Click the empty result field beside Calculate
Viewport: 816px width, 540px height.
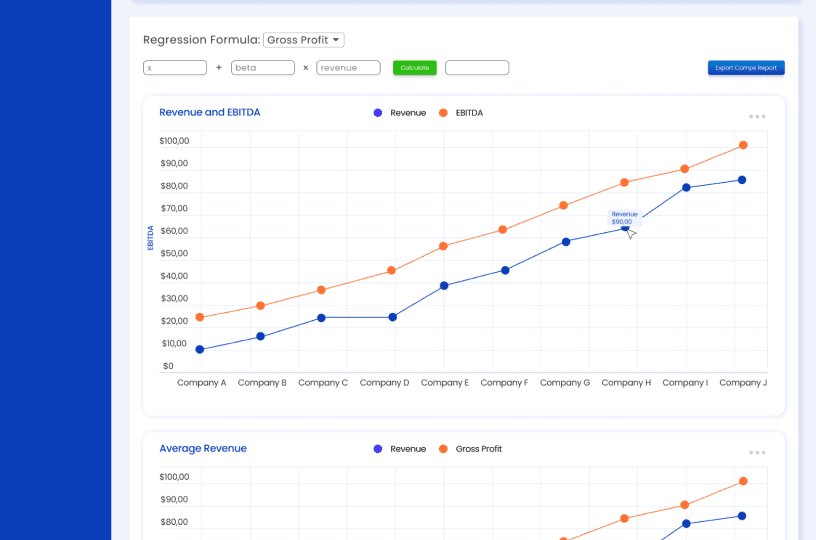477,68
